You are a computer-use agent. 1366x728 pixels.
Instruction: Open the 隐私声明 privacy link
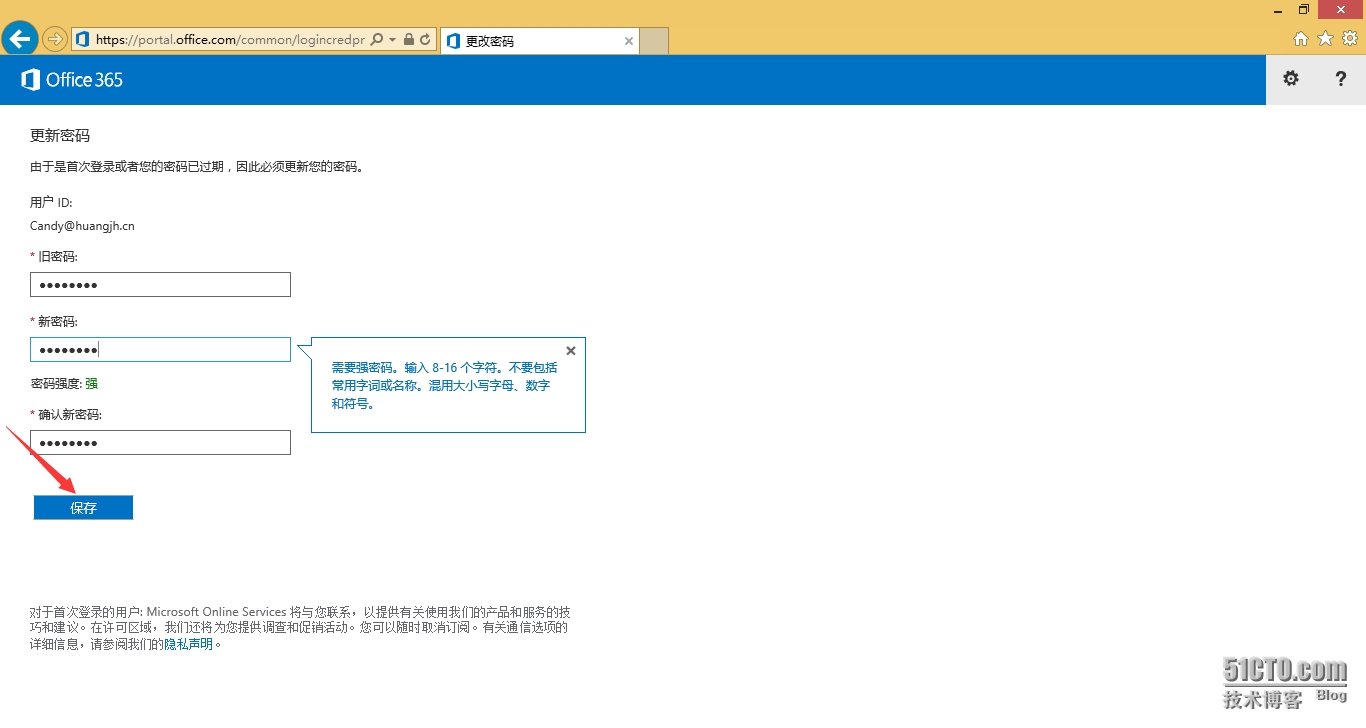188,644
